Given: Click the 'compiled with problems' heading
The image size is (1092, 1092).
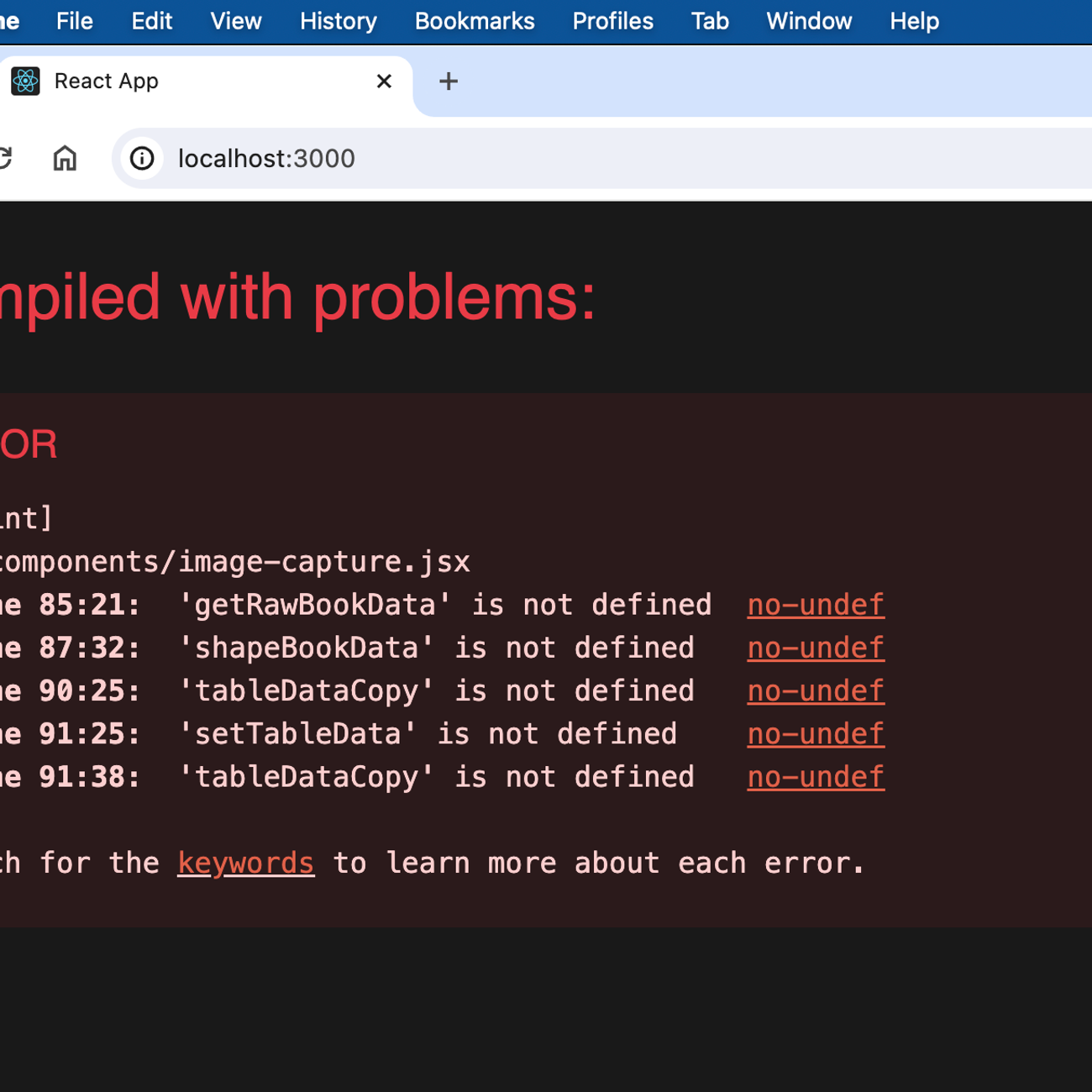Looking at the screenshot, I should click(x=298, y=298).
